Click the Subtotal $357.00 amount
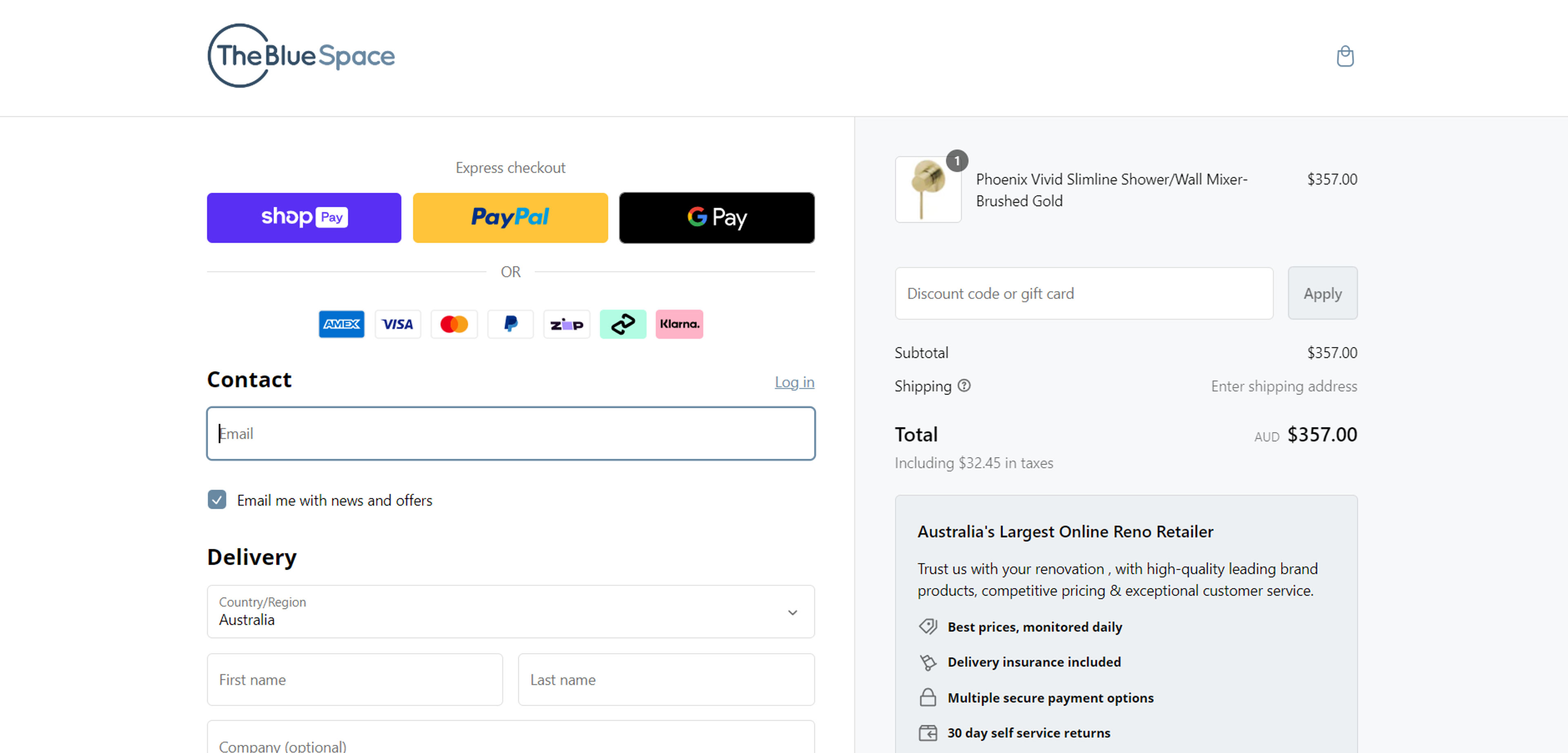Screen dimensions: 1568x753 1332,352
